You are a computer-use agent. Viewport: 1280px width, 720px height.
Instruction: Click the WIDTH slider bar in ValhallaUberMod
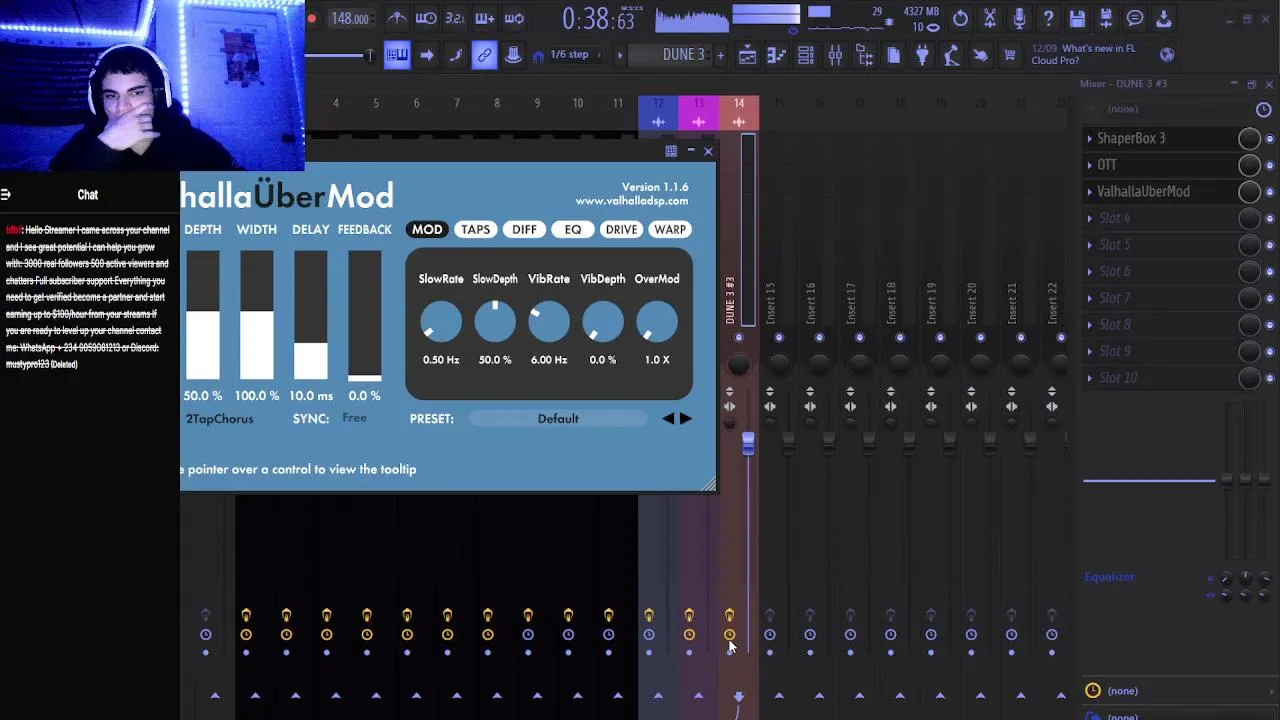coord(257,315)
